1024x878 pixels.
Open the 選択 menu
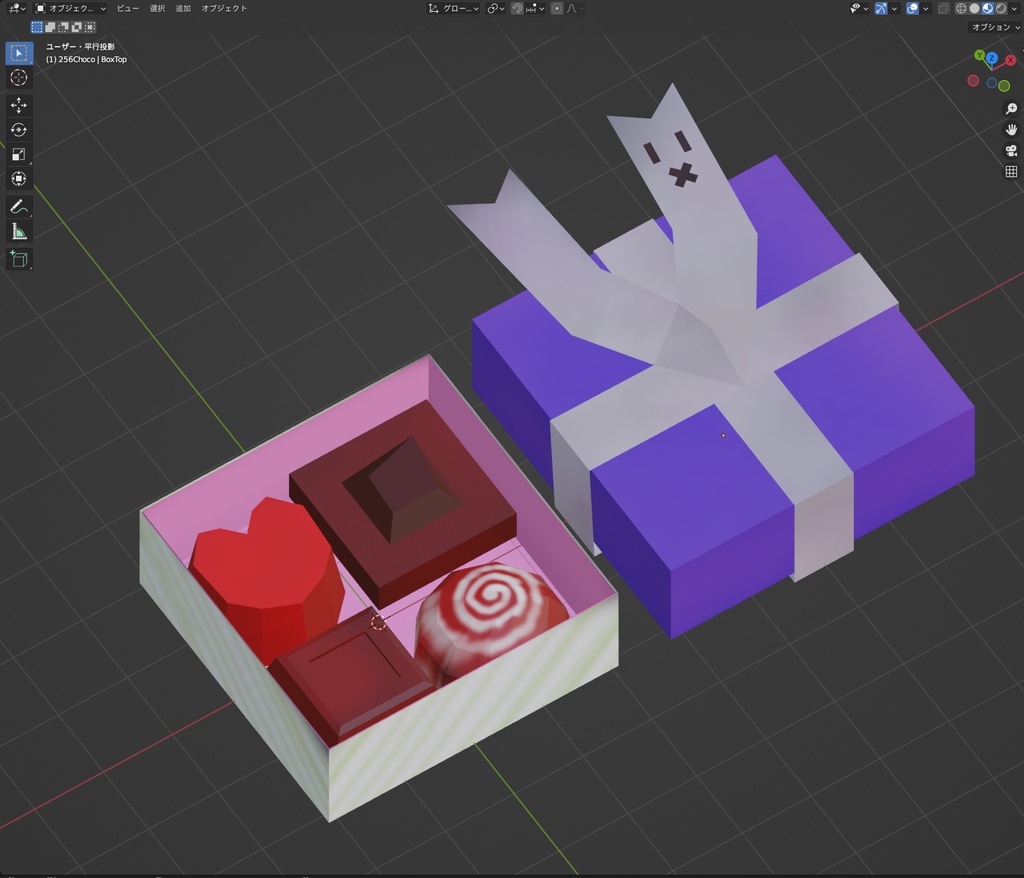(158, 8)
